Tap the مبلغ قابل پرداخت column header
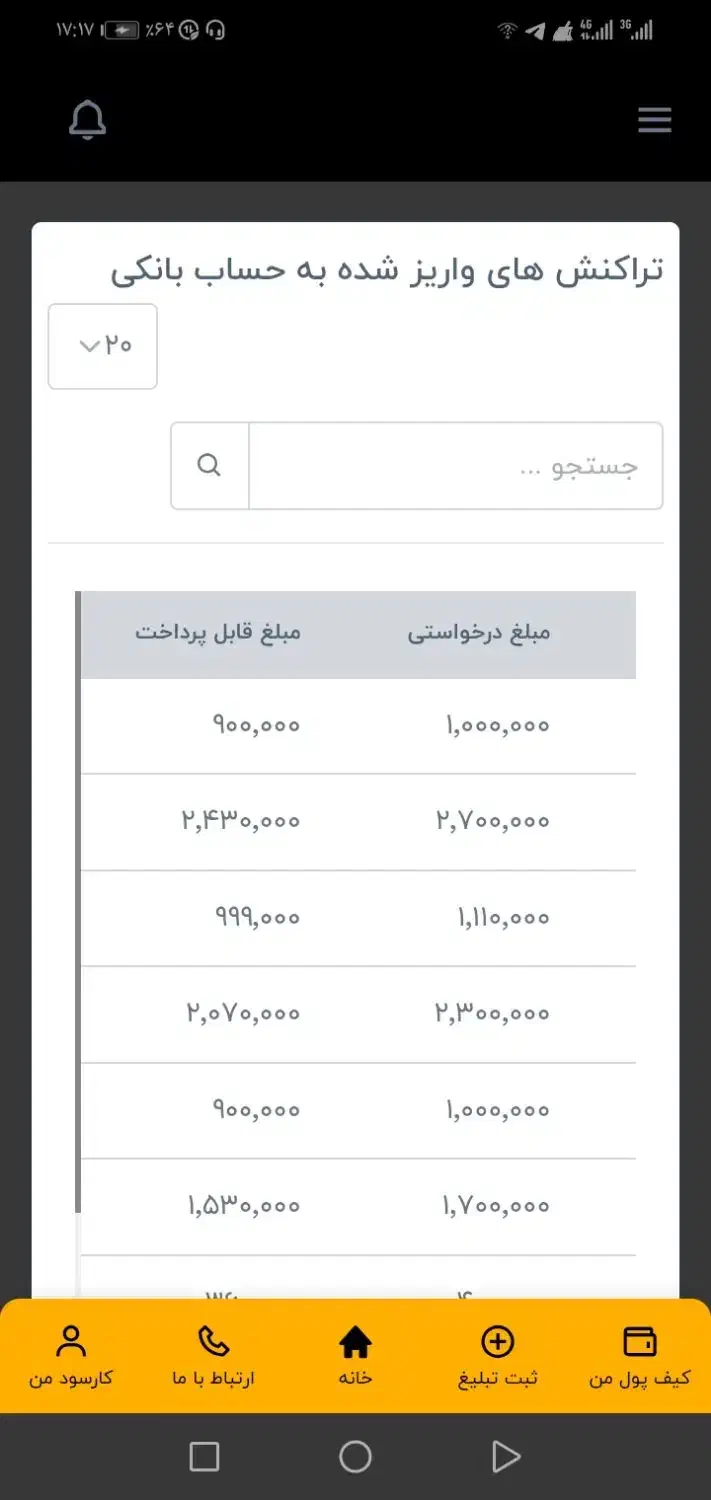 [220, 632]
